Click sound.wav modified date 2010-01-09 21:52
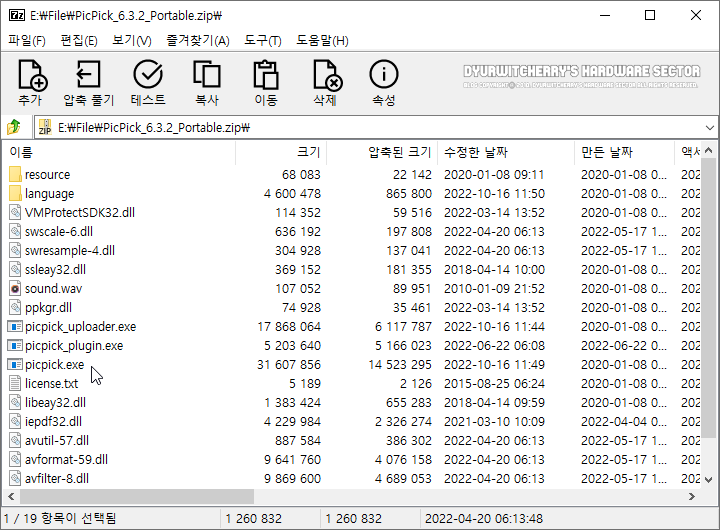 coord(494,288)
